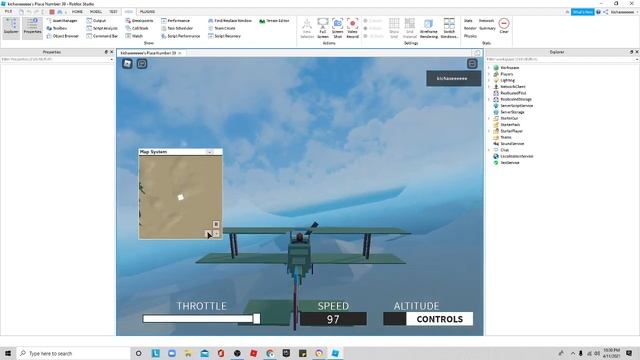Take a Screen Shot

coord(338,28)
